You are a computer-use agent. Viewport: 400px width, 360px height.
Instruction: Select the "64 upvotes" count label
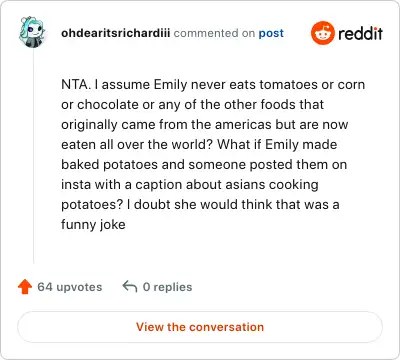point(70,287)
